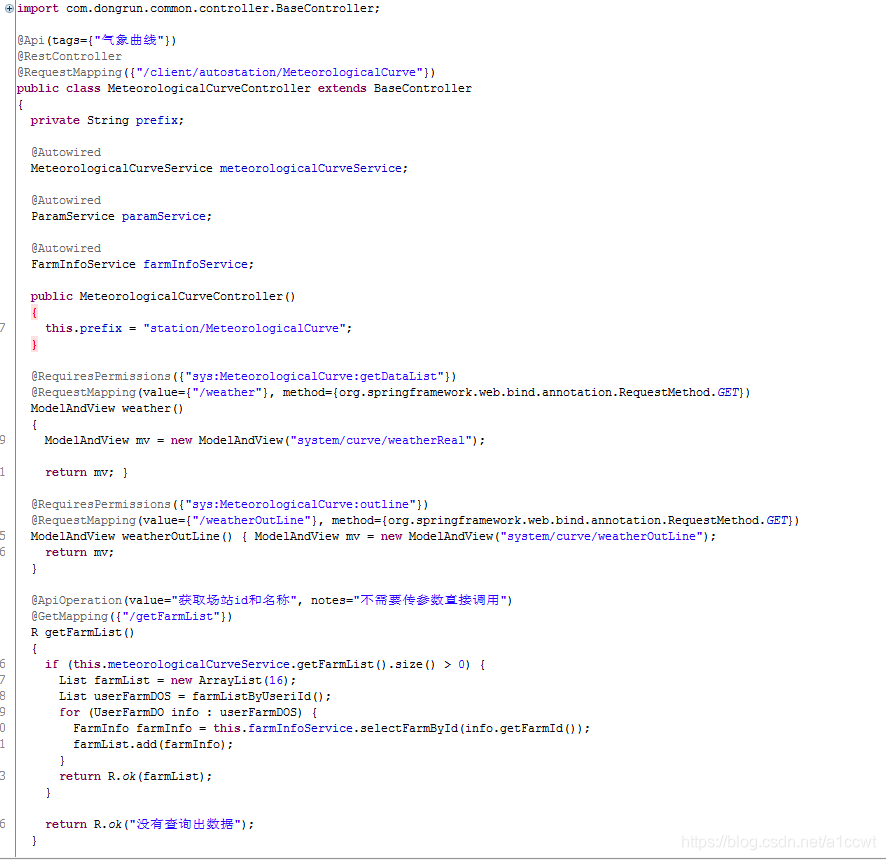886x860 pixels.
Task: Click the R getFarmList() signature
Action: coord(82,632)
